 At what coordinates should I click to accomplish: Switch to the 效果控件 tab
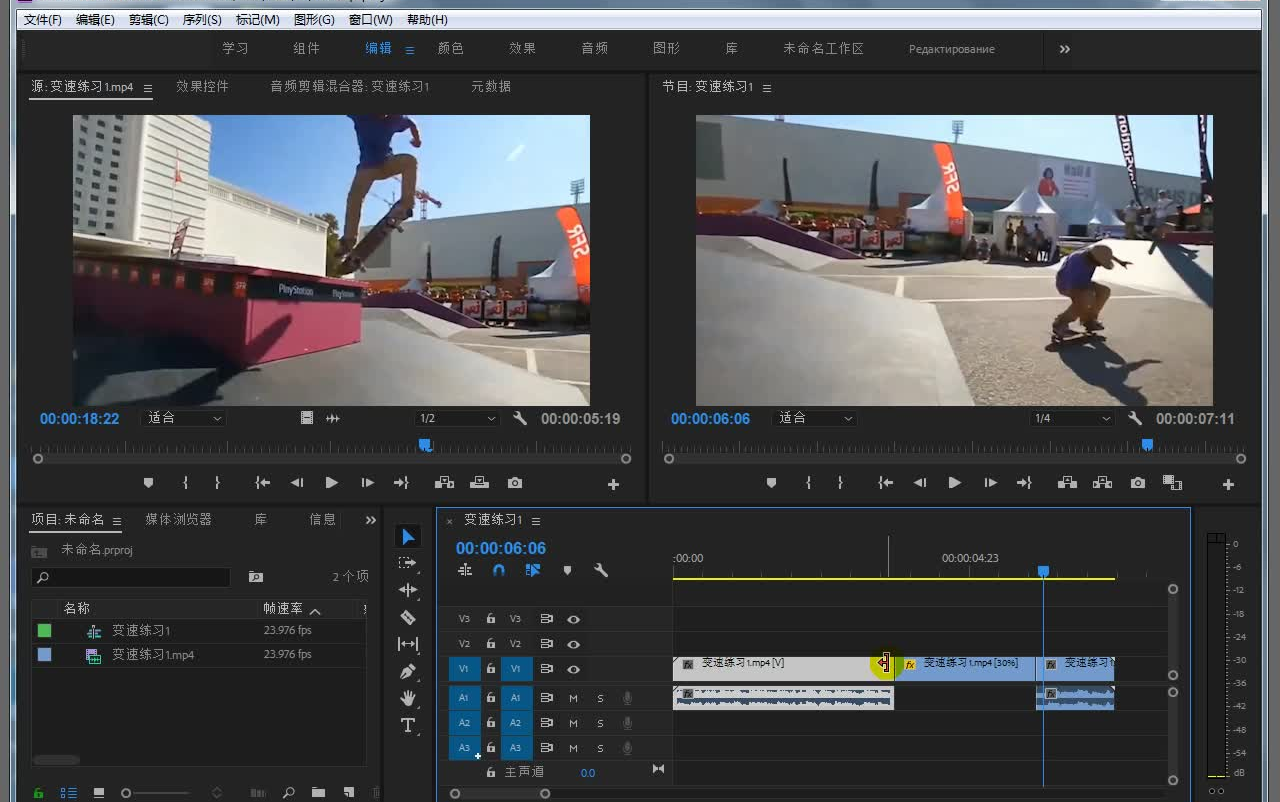pyautogui.click(x=202, y=87)
